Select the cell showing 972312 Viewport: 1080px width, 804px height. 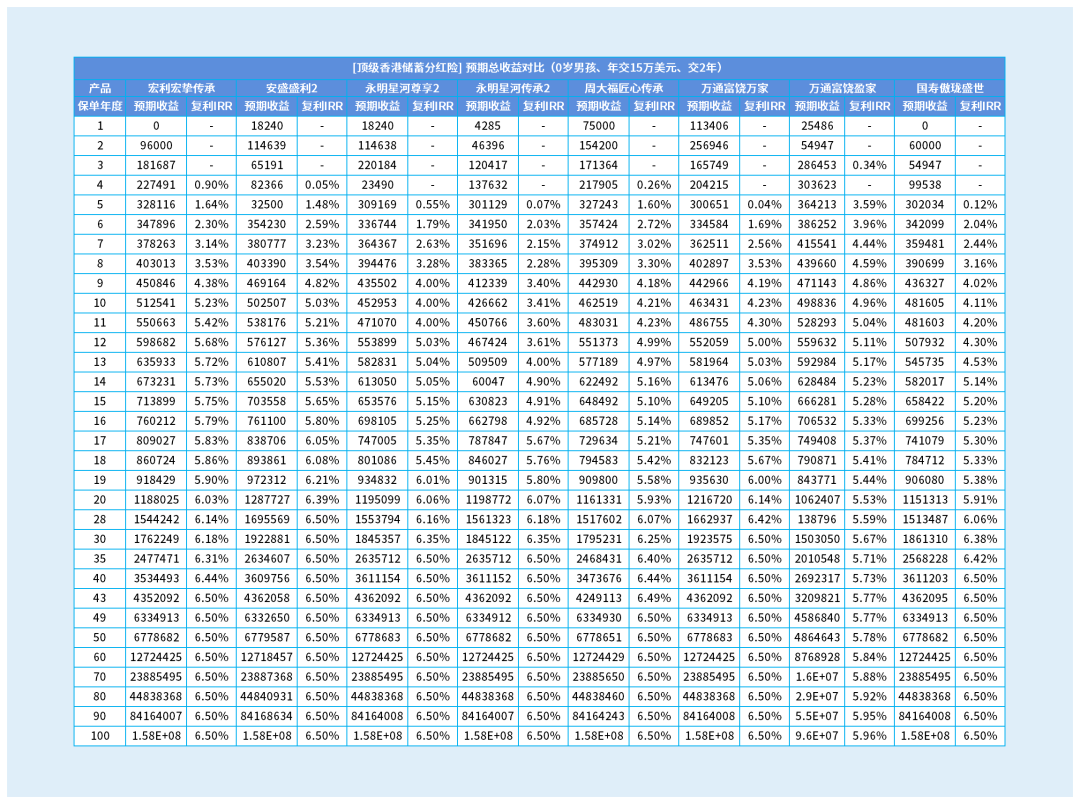267,480
